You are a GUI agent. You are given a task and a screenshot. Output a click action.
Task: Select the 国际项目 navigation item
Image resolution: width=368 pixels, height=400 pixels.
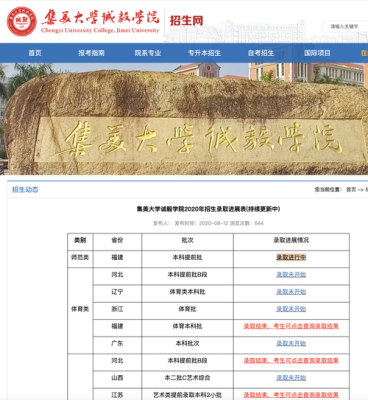pyautogui.click(x=317, y=53)
